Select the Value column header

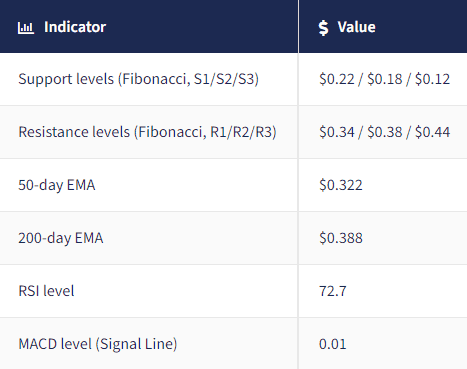383,26
